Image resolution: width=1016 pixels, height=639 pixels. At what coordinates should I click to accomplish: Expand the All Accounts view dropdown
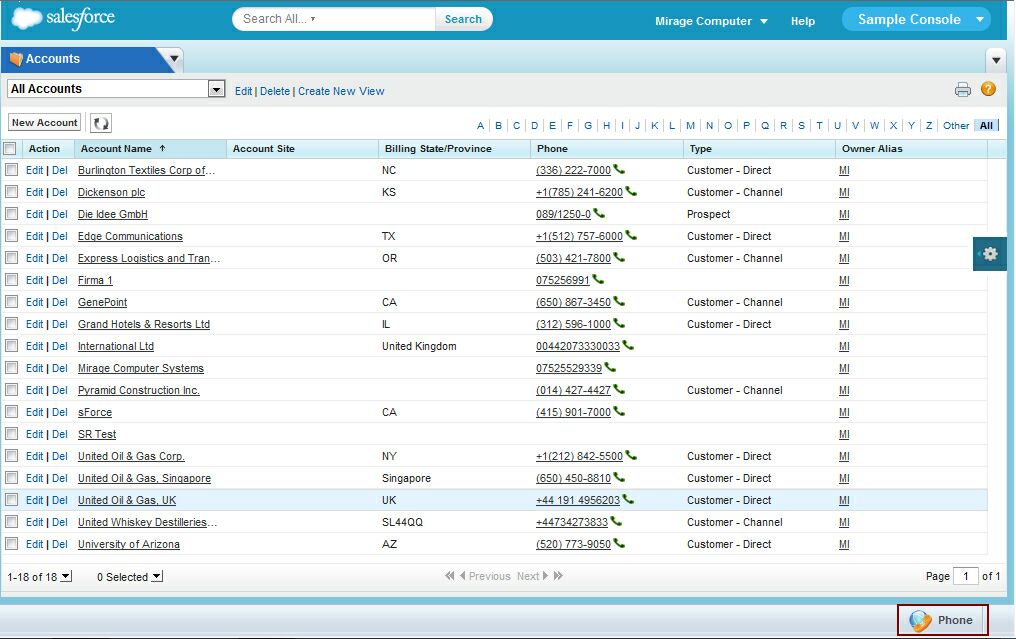coord(216,90)
